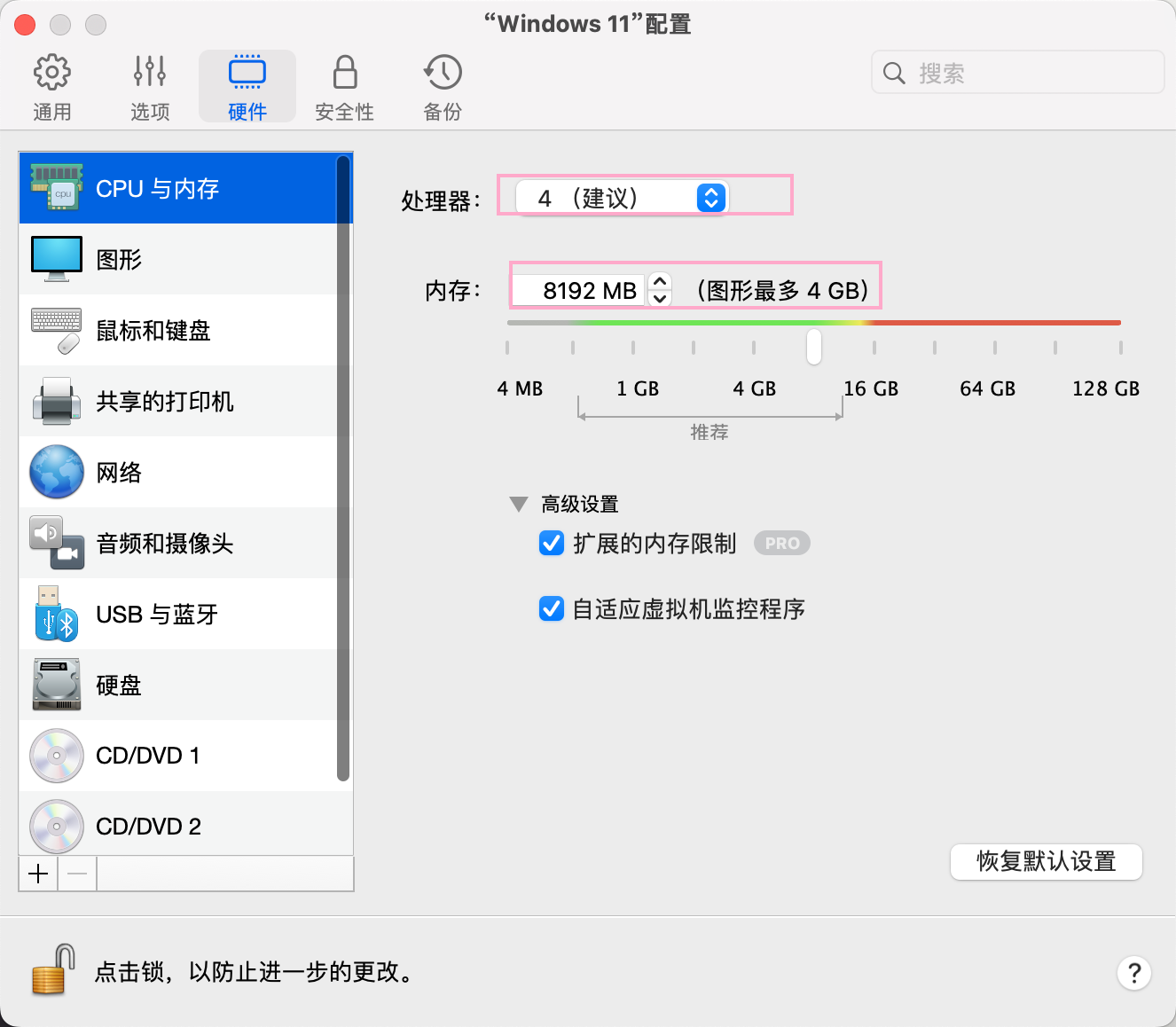Select the 共享的打印机 printer icon
Viewport: 1176px width, 1027px height.
click(57, 401)
